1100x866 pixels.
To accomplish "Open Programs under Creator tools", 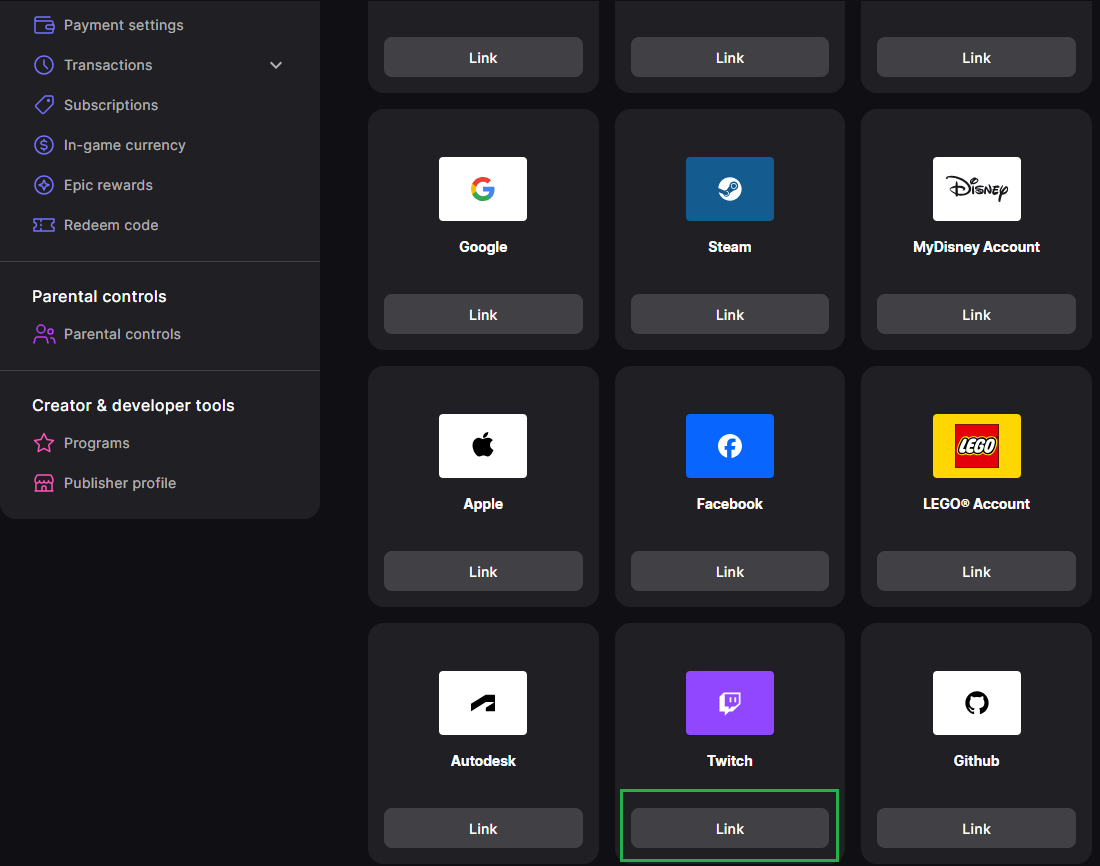I will tap(97, 443).
